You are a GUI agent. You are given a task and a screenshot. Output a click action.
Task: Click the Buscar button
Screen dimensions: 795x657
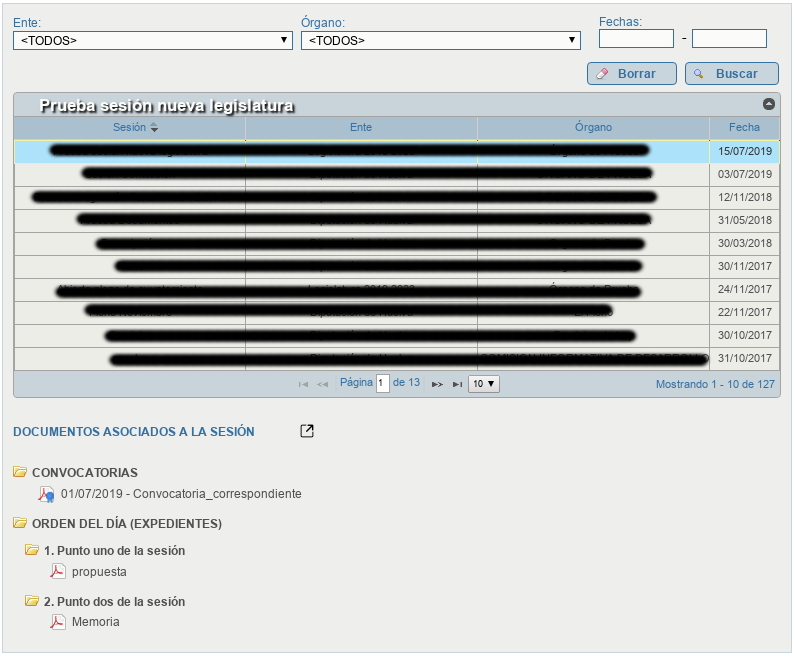tap(732, 74)
